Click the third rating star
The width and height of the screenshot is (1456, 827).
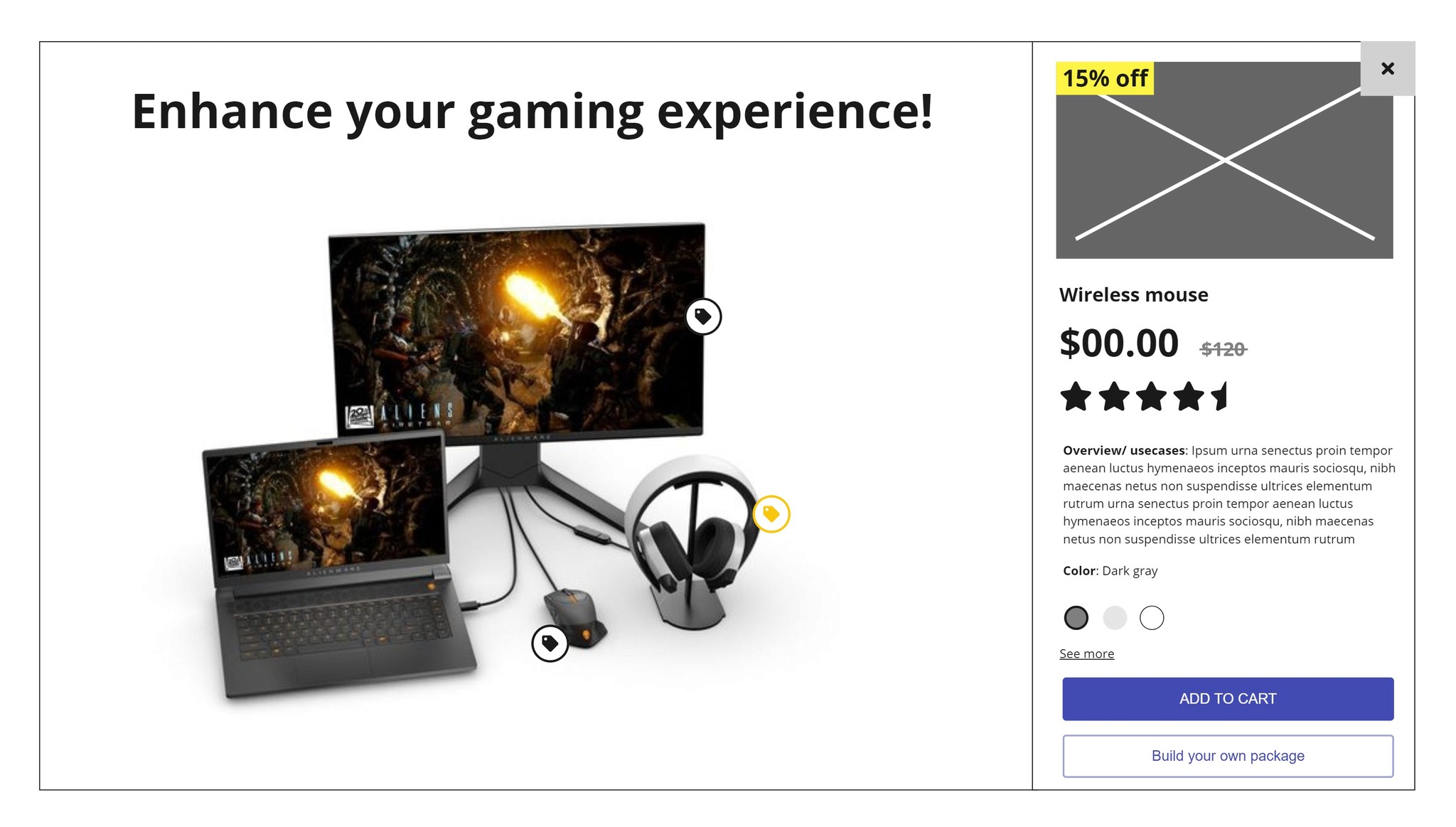click(1151, 397)
